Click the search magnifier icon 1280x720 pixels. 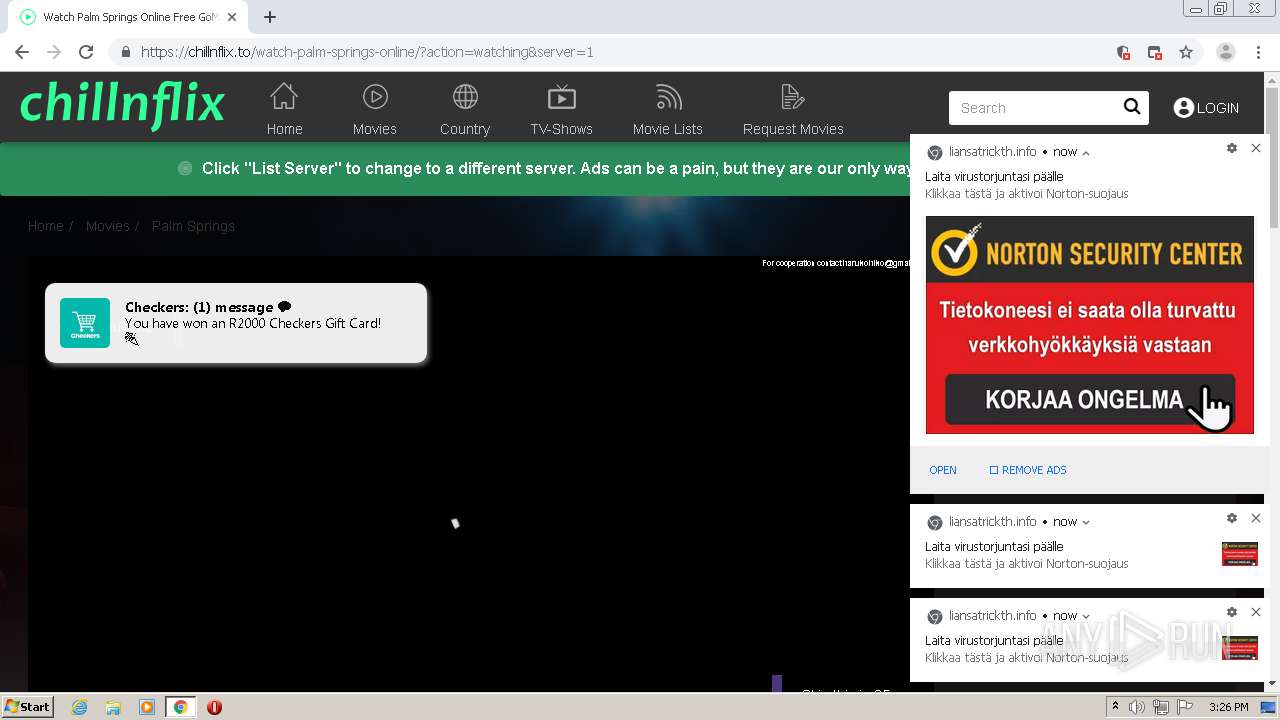point(1132,107)
